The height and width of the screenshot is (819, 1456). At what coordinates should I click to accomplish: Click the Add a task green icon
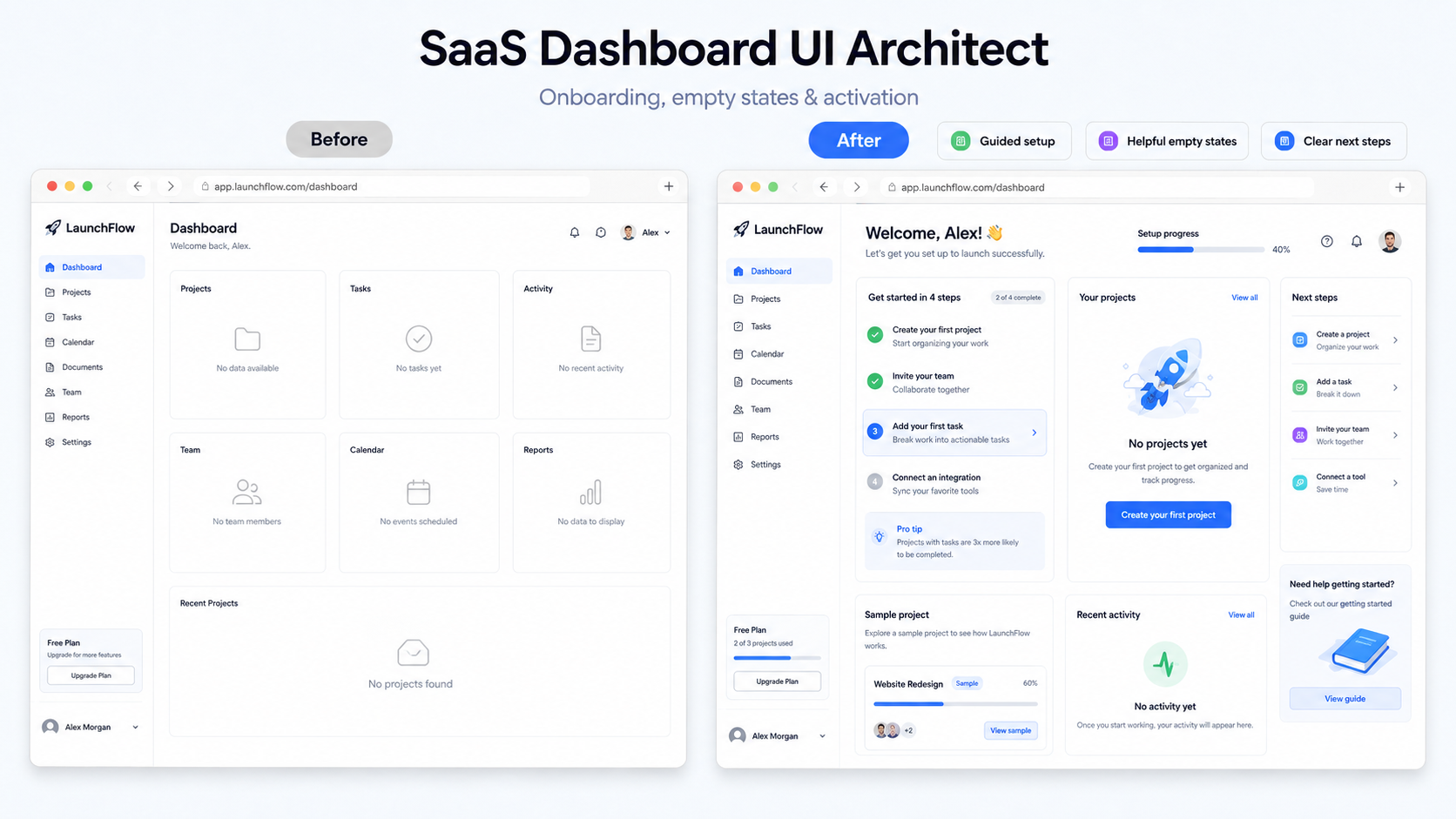pos(1300,387)
